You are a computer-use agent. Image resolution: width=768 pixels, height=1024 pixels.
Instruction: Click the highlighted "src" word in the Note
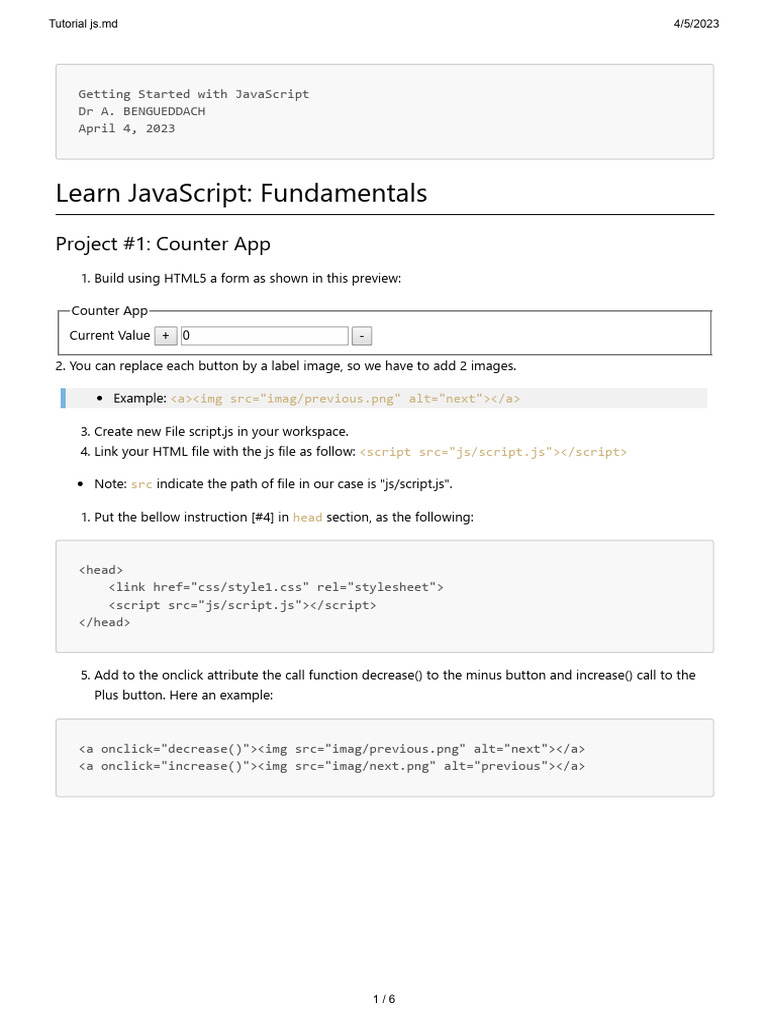[x=142, y=485]
